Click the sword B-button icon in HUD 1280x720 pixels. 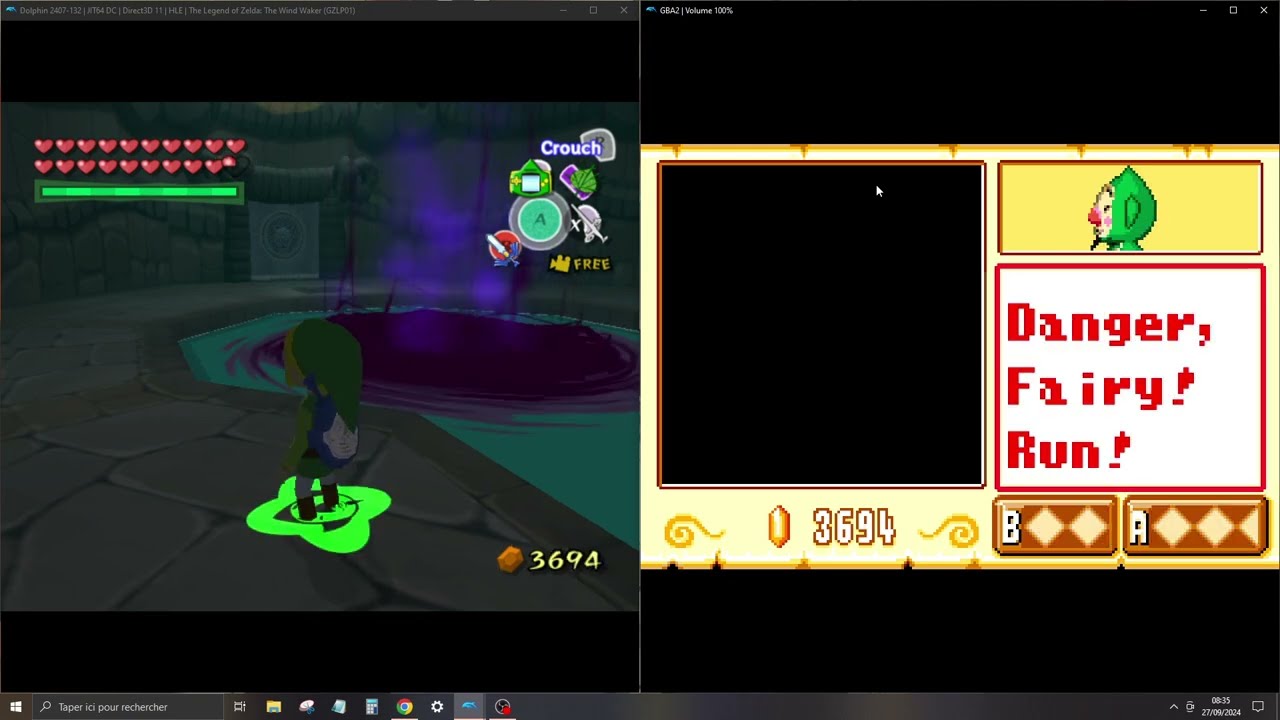(504, 247)
